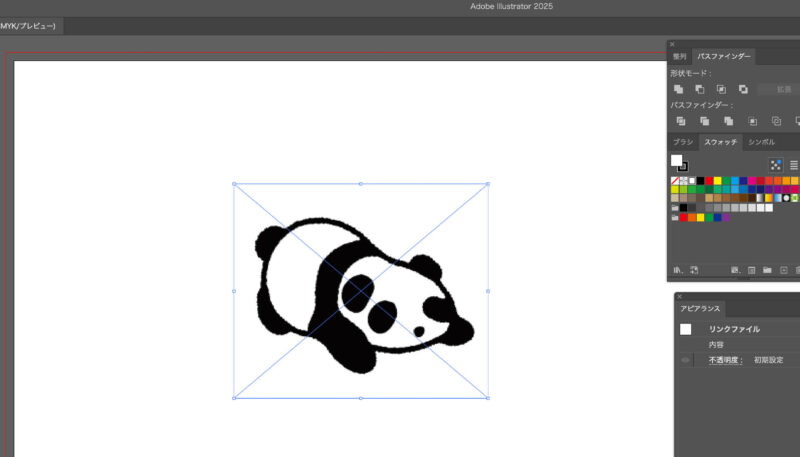
Task: Open the Swatch Libraries menu icon
Action: 678,270
